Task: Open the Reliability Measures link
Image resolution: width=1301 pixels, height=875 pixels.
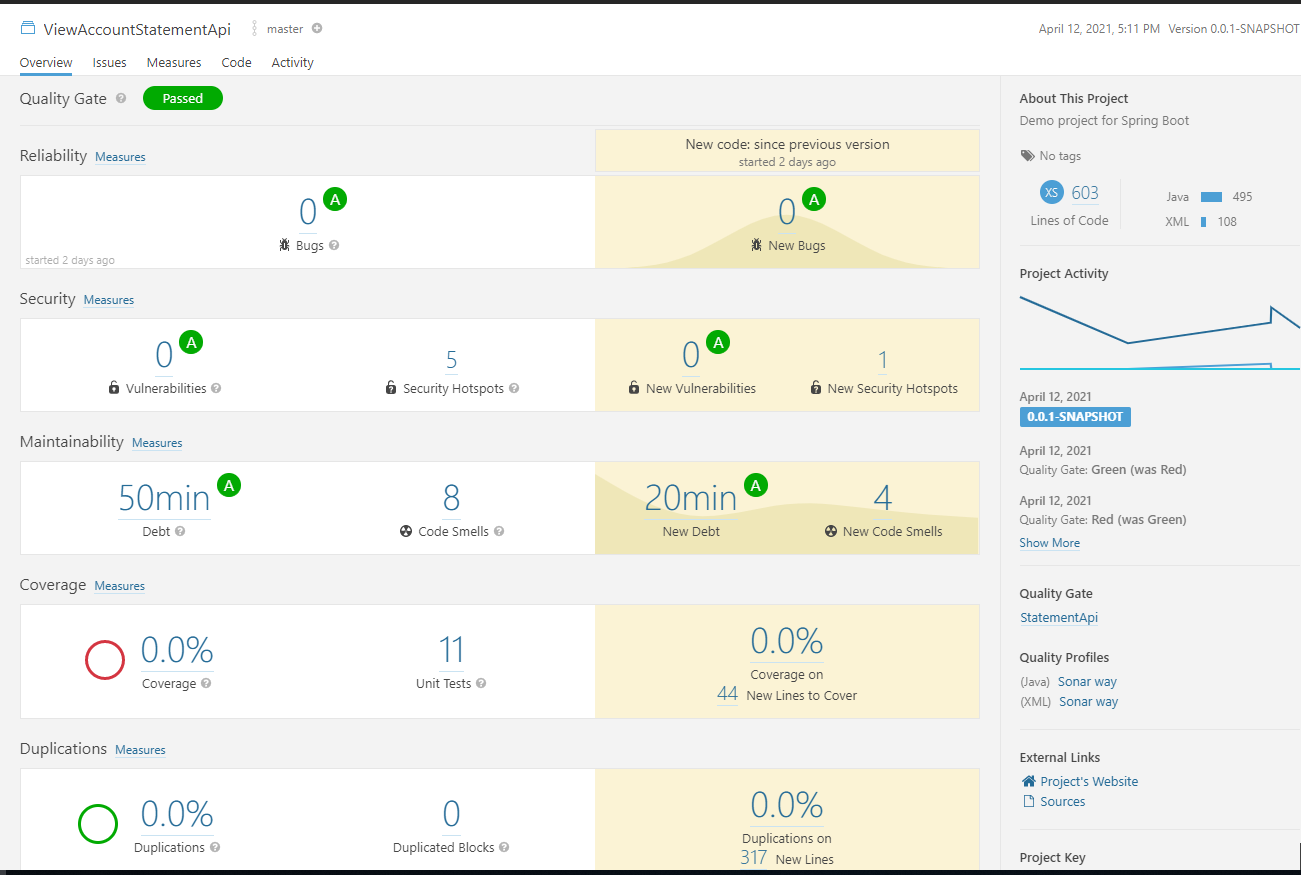Action: pos(120,157)
